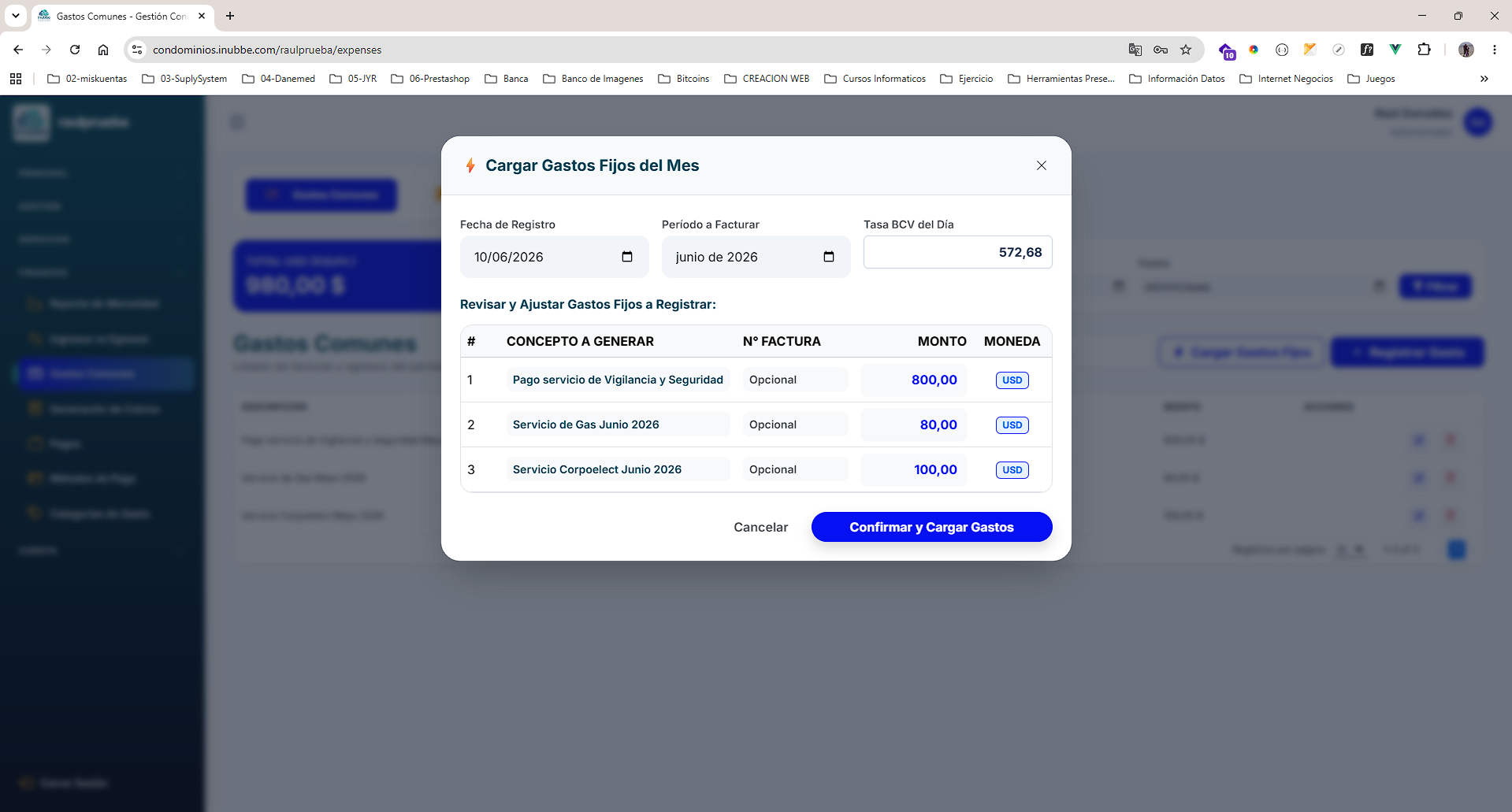Open the Cursos Informaticos bookmark folder
1512x812 pixels.
[x=875, y=79]
